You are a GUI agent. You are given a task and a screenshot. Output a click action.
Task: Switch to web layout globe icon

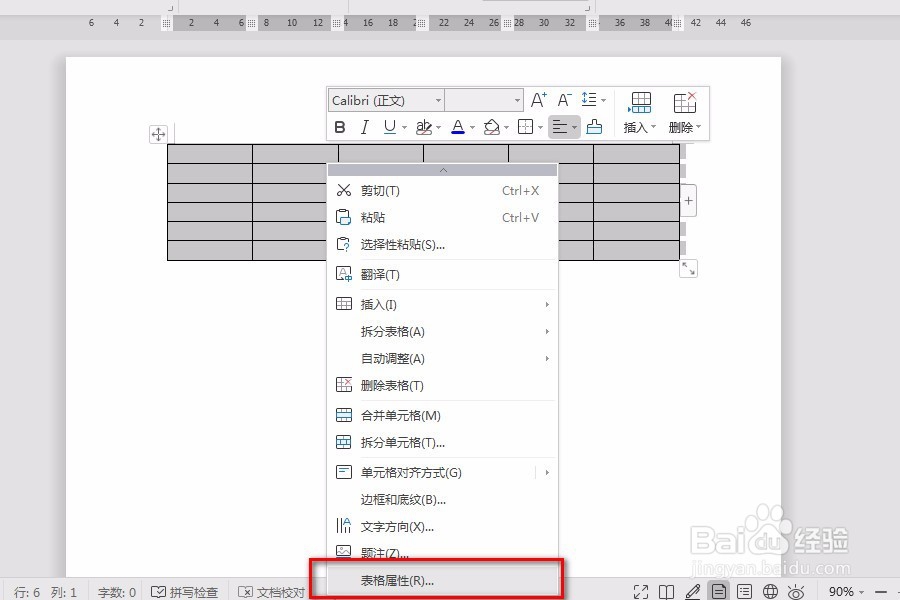pyautogui.click(x=770, y=591)
